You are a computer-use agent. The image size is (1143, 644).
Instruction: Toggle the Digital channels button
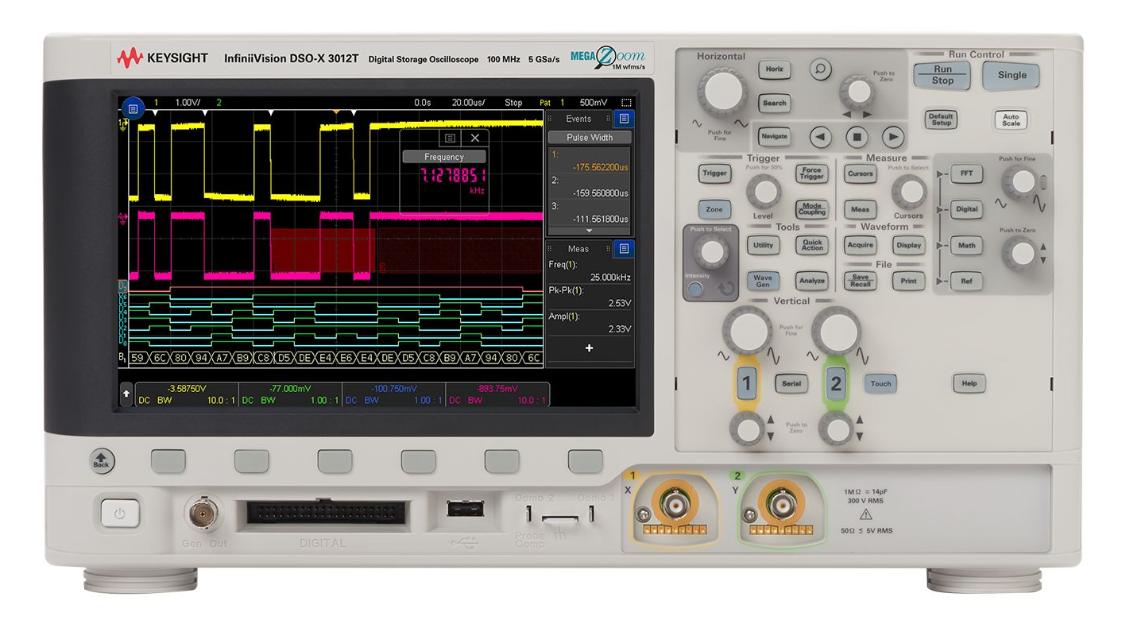(x=967, y=209)
